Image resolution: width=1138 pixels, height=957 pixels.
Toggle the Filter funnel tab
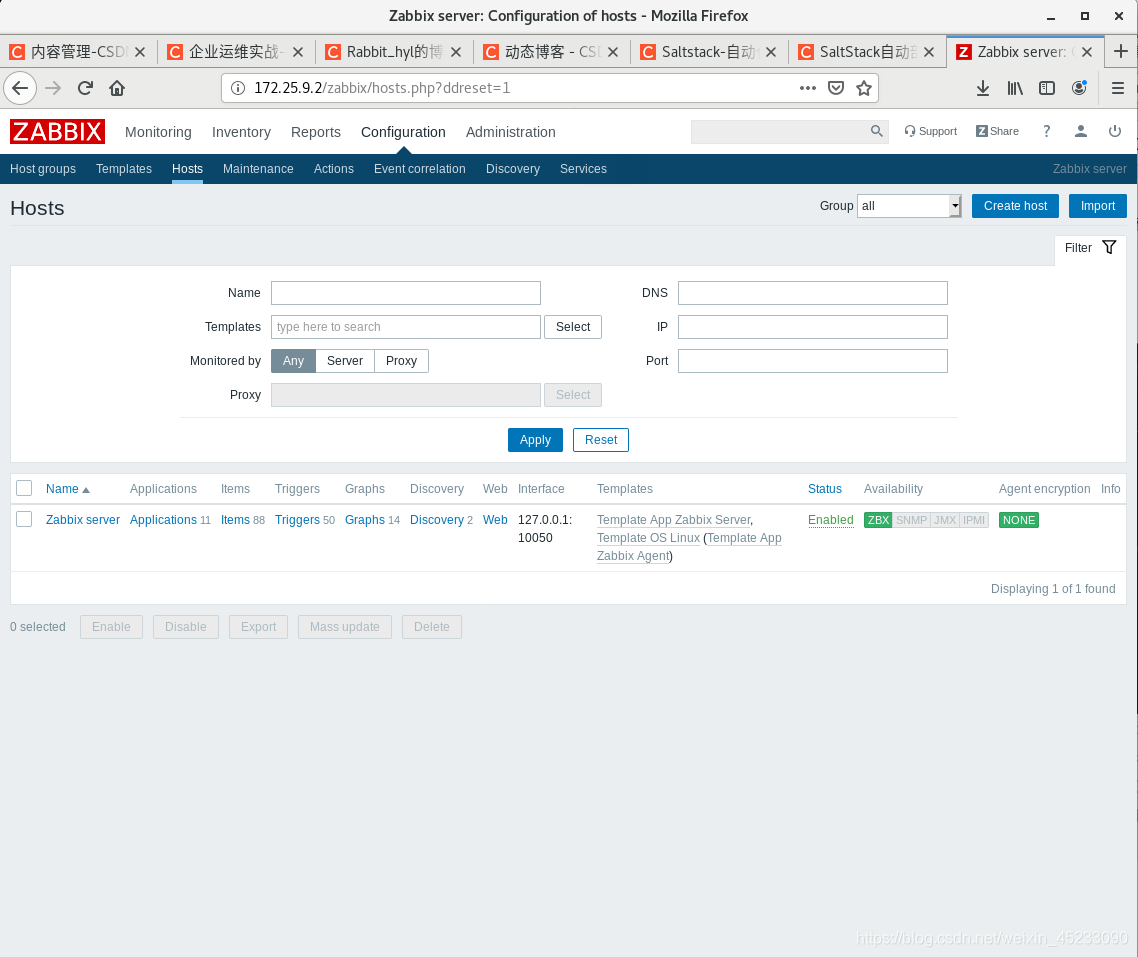(1090, 247)
